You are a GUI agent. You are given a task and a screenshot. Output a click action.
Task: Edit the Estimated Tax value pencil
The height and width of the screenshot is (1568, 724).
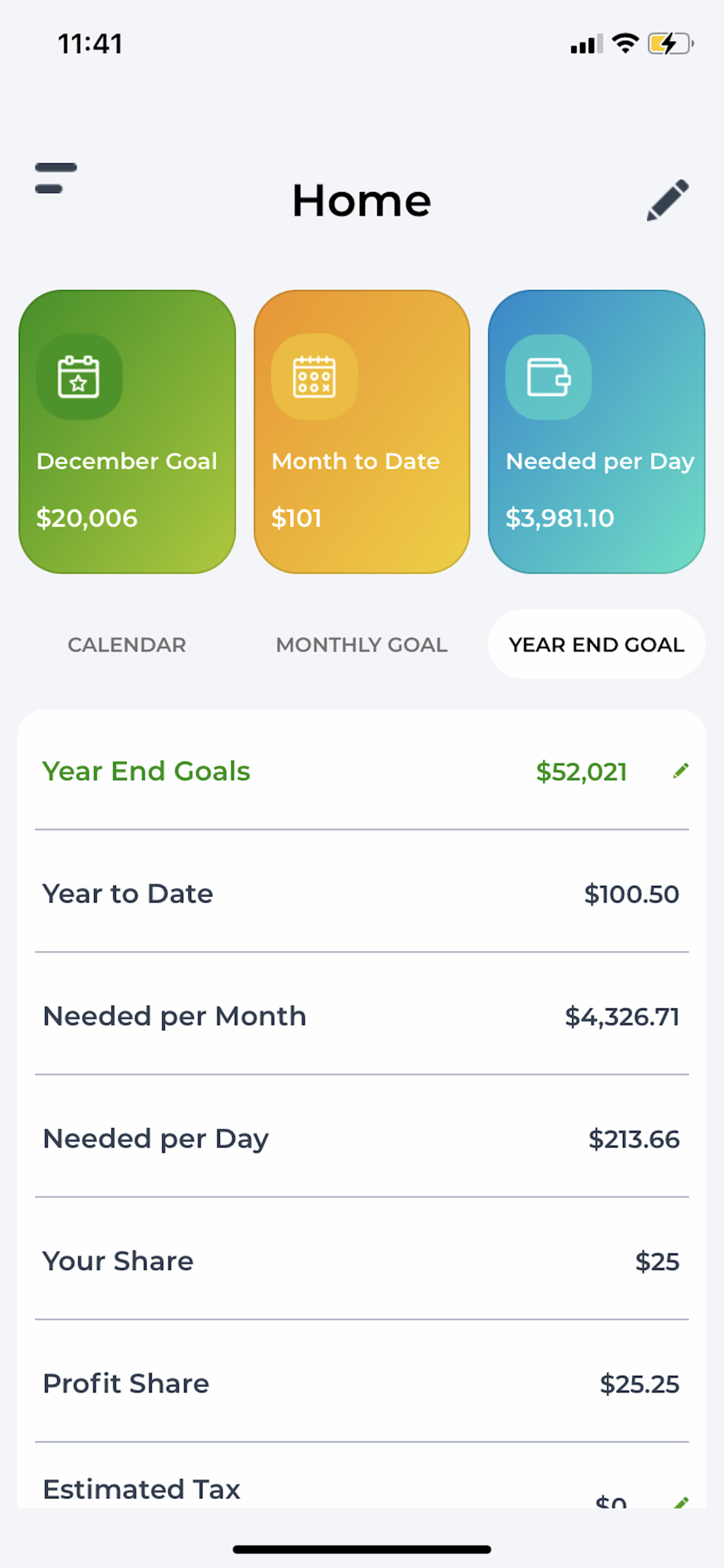[x=682, y=1501]
